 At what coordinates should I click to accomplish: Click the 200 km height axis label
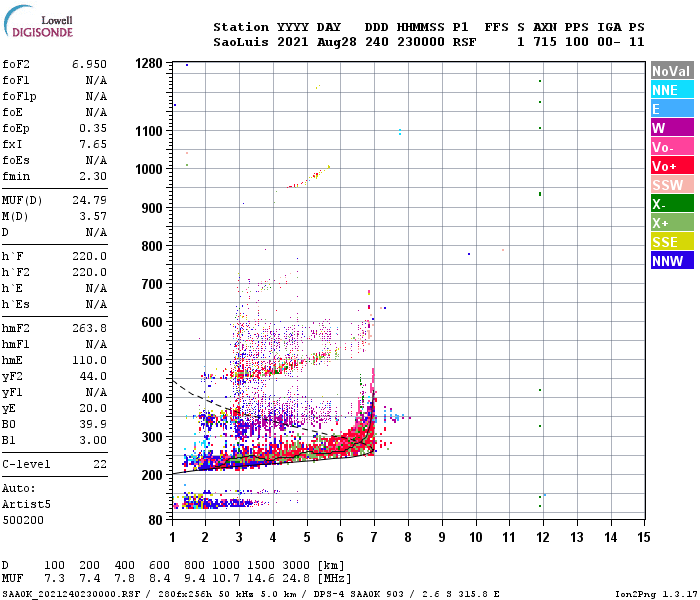[x=152, y=475]
